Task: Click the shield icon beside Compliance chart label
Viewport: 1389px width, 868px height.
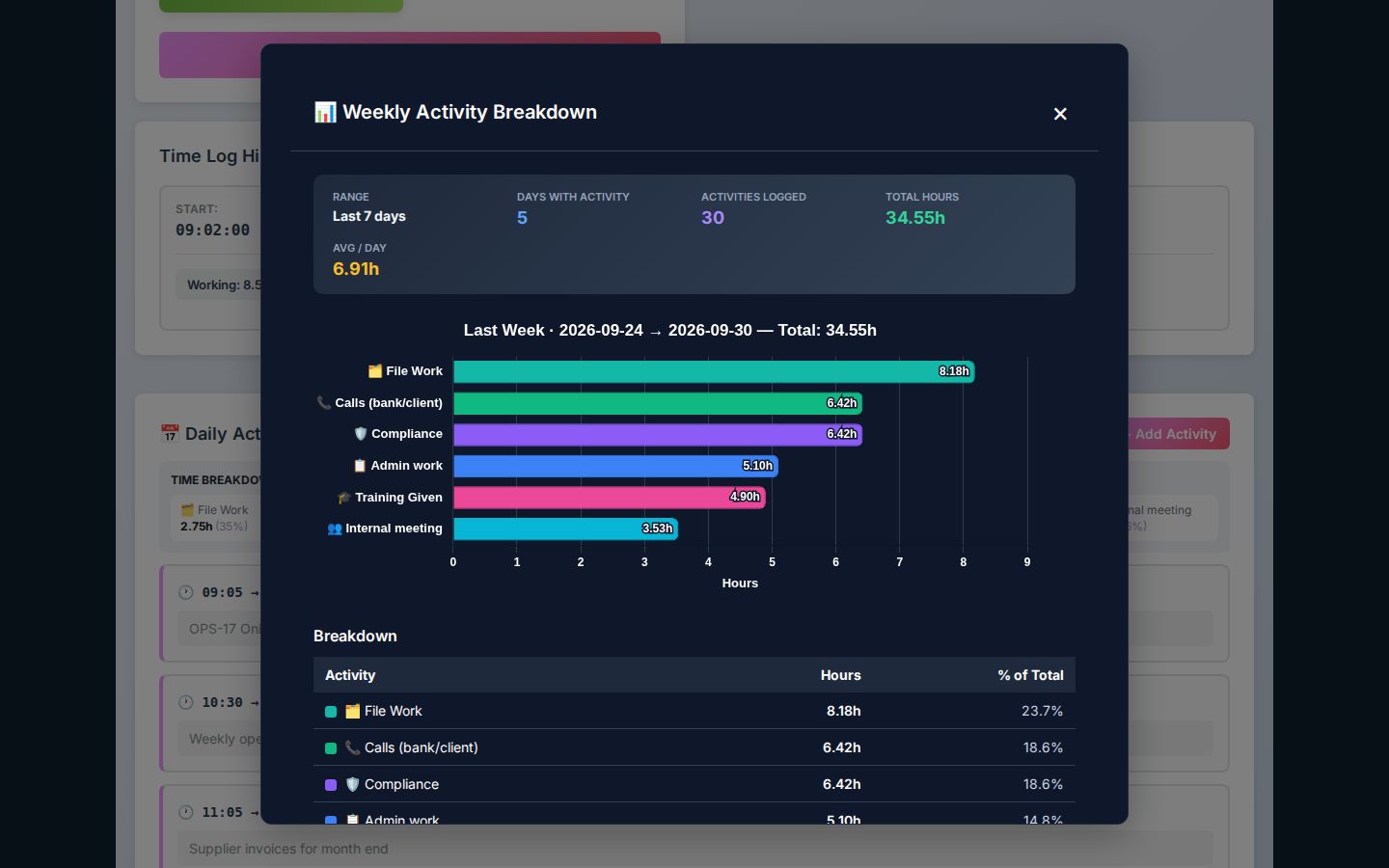Action: tap(361, 434)
